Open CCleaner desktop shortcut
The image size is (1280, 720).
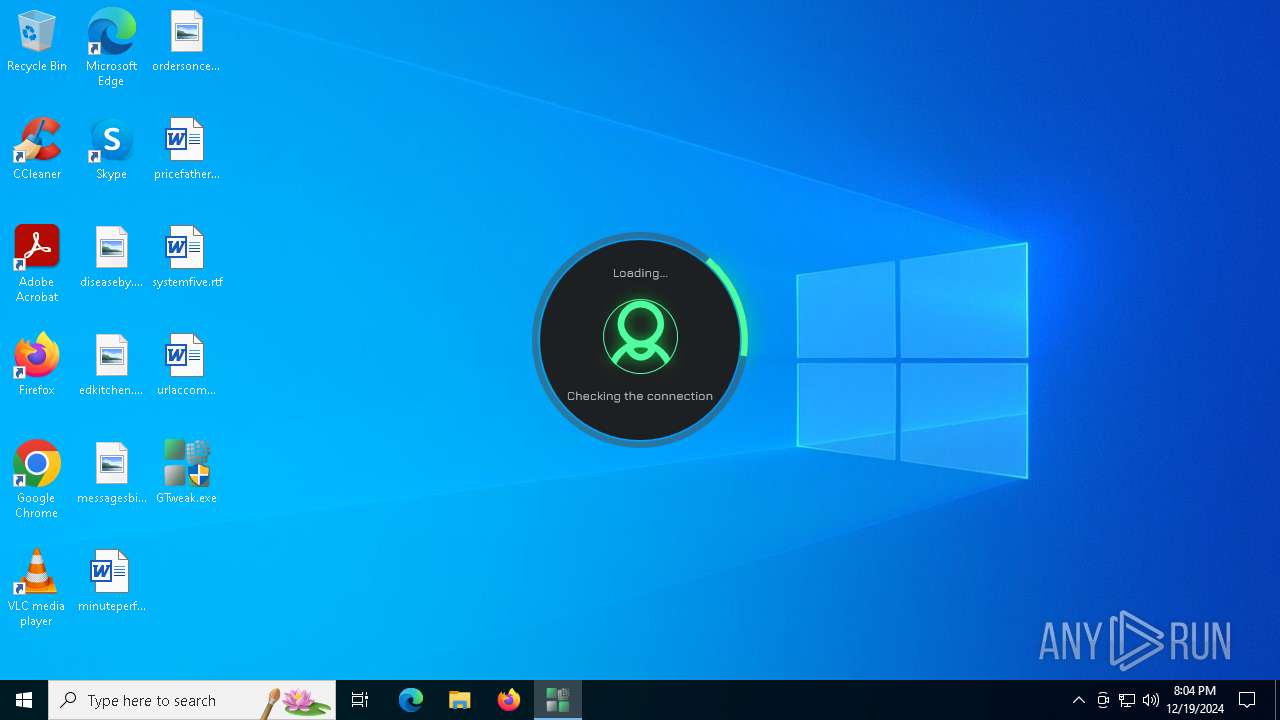click(x=37, y=150)
